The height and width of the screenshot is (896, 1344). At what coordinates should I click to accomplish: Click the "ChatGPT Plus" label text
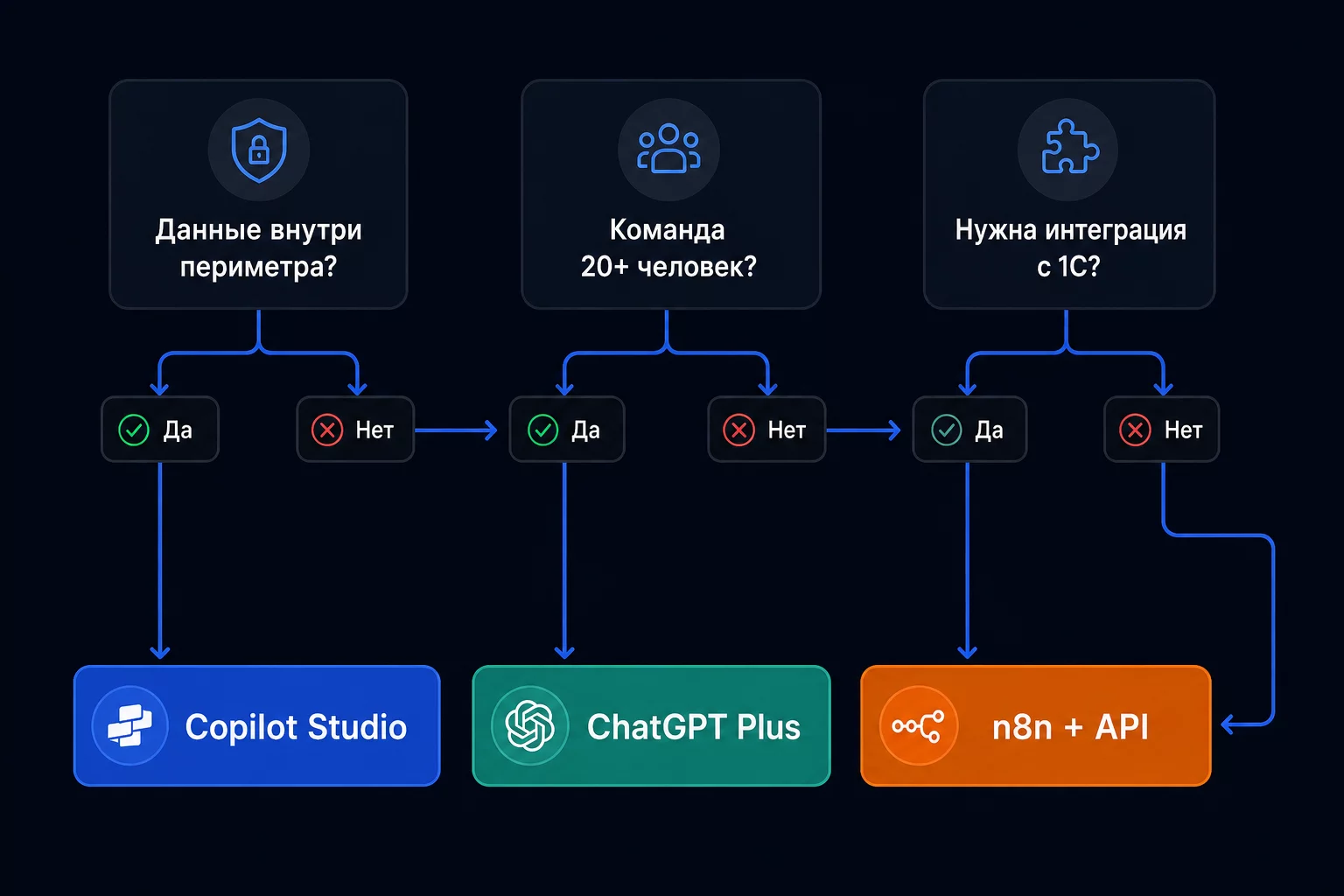pyautogui.click(x=694, y=727)
